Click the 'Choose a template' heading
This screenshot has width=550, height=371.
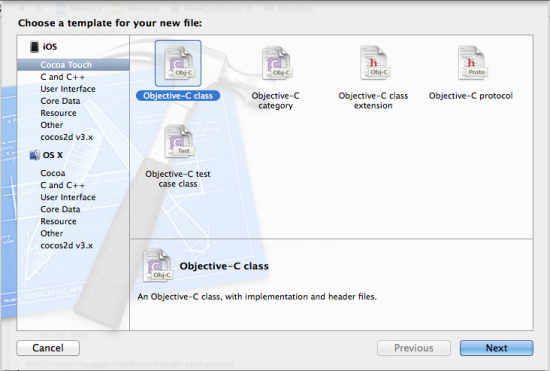point(110,23)
